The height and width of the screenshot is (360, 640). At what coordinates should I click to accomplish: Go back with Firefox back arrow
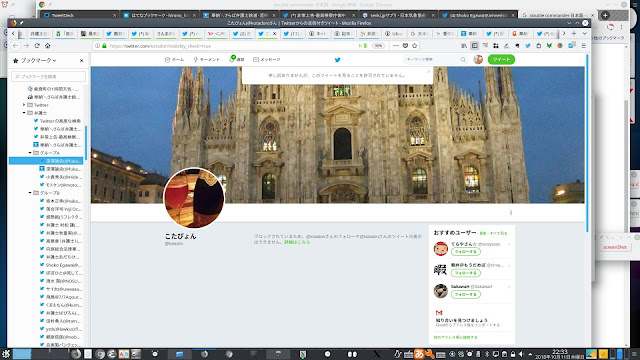[16, 46]
